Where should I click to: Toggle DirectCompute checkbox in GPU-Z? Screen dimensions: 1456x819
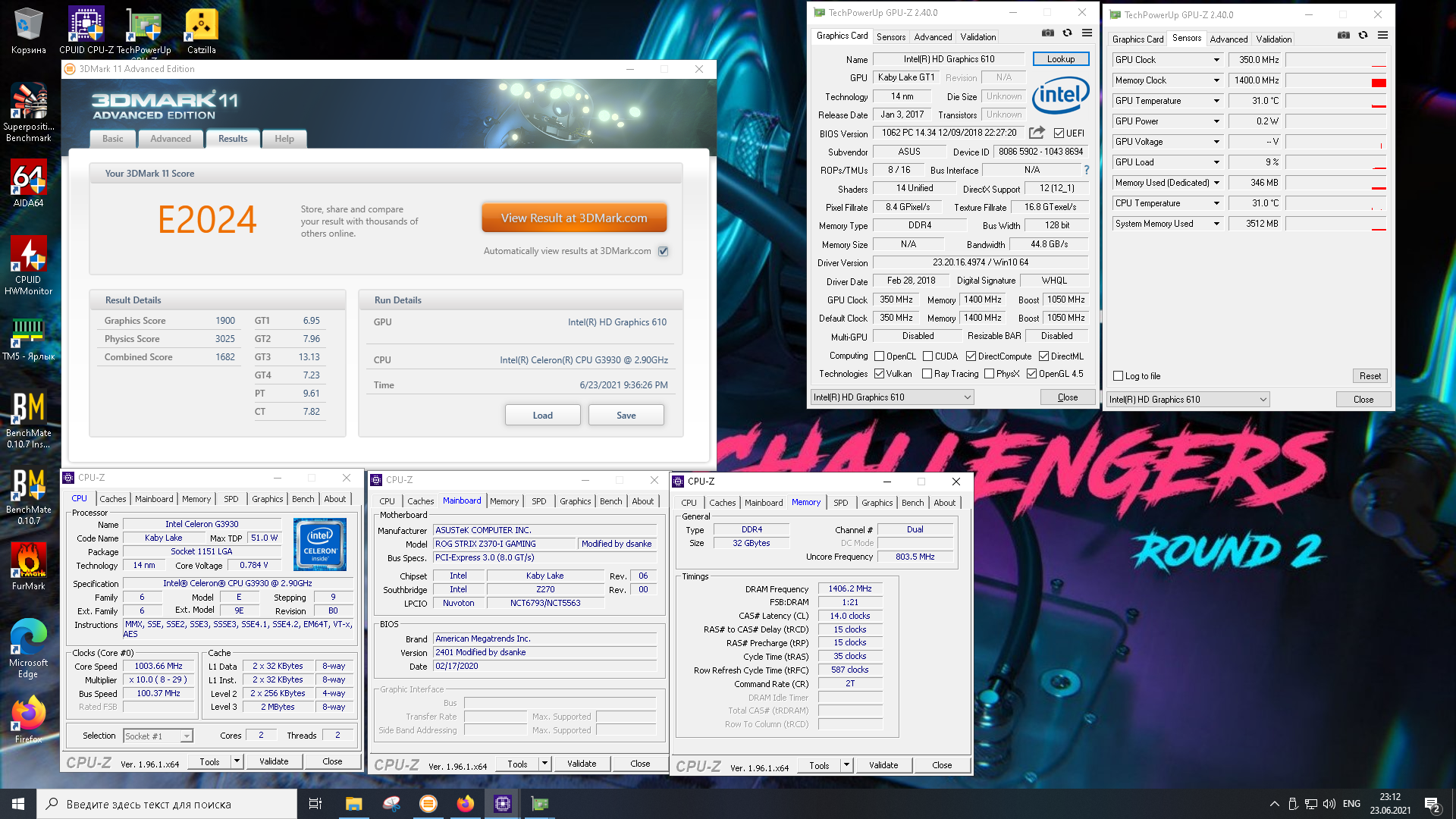coord(971,356)
